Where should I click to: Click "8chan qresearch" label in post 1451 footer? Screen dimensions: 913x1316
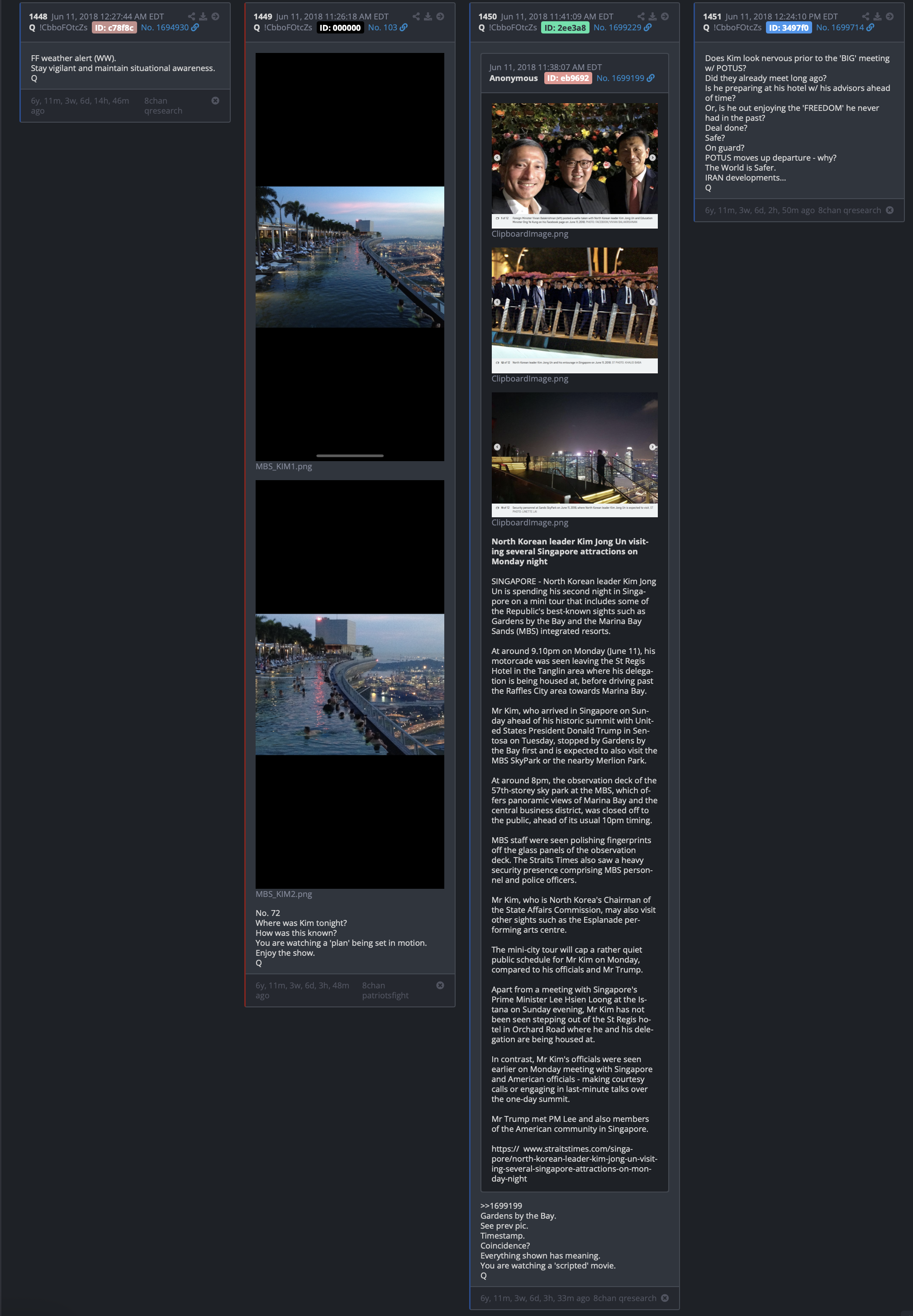[x=850, y=210]
